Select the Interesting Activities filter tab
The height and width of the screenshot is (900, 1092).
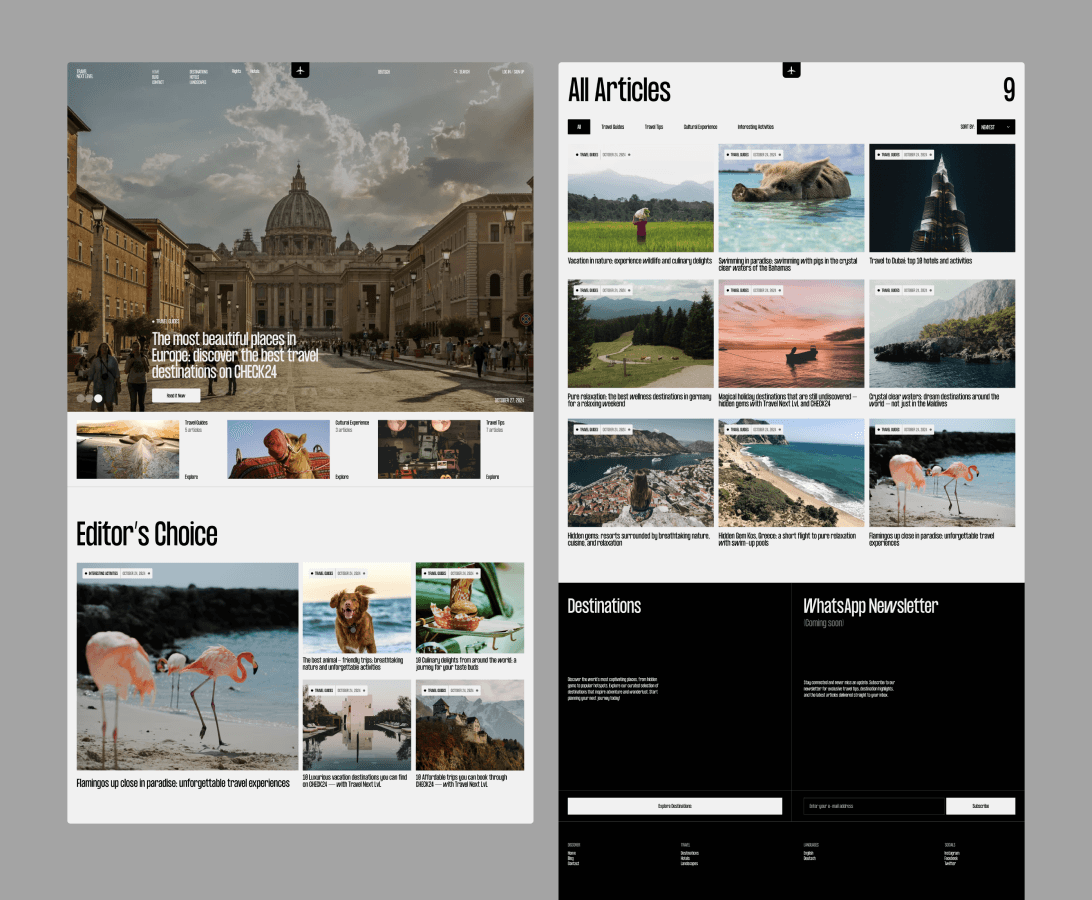point(756,127)
